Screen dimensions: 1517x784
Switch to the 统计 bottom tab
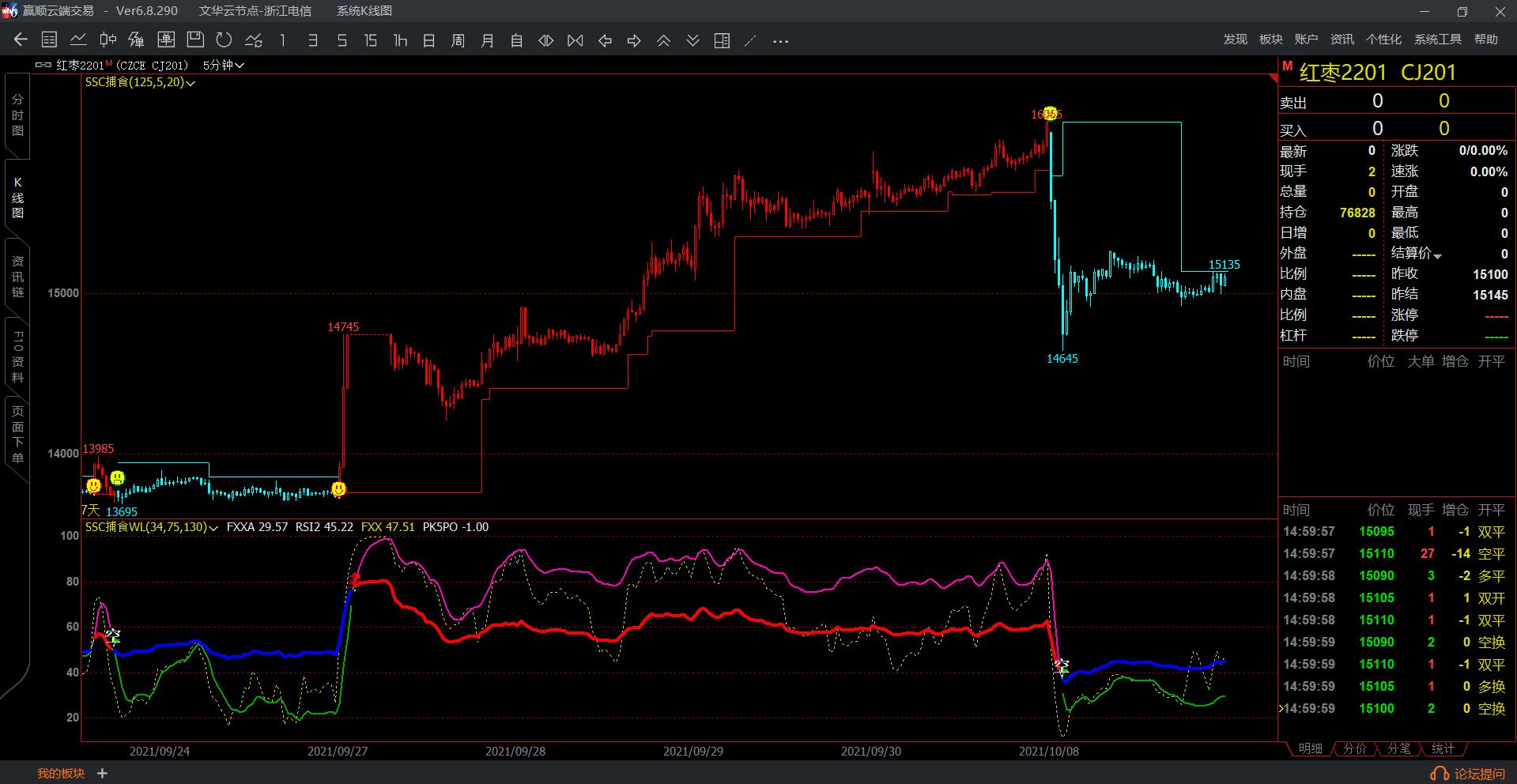[x=1443, y=748]
